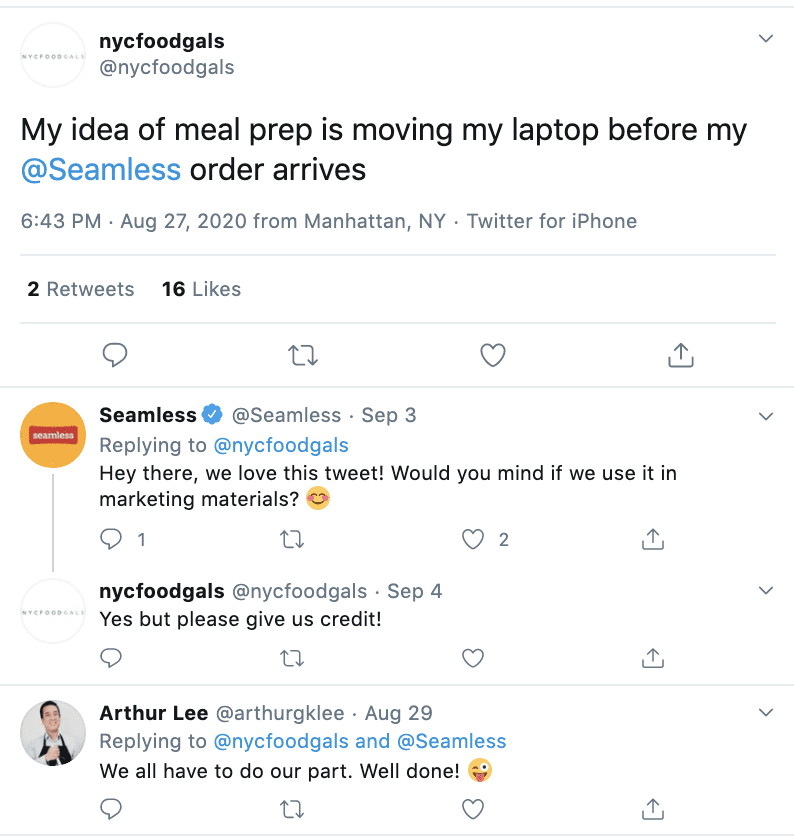The height and width of the screenshot is (836, 794).
Task: Expand the Seamless reply's options menu
Action: coord(766,415)
